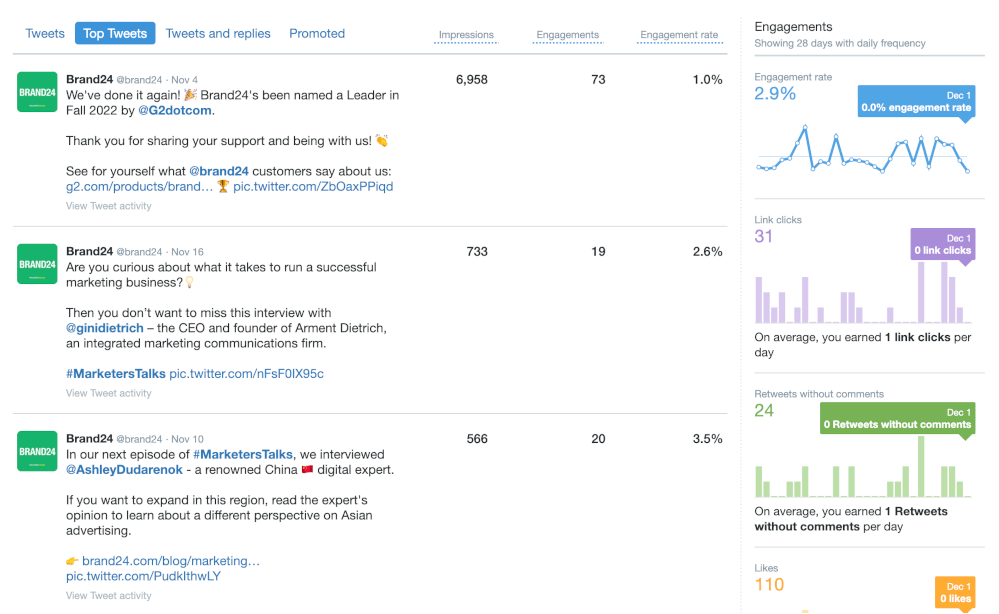Open pic.twitter.com/PudkIthwLY link

click(143, 576)
